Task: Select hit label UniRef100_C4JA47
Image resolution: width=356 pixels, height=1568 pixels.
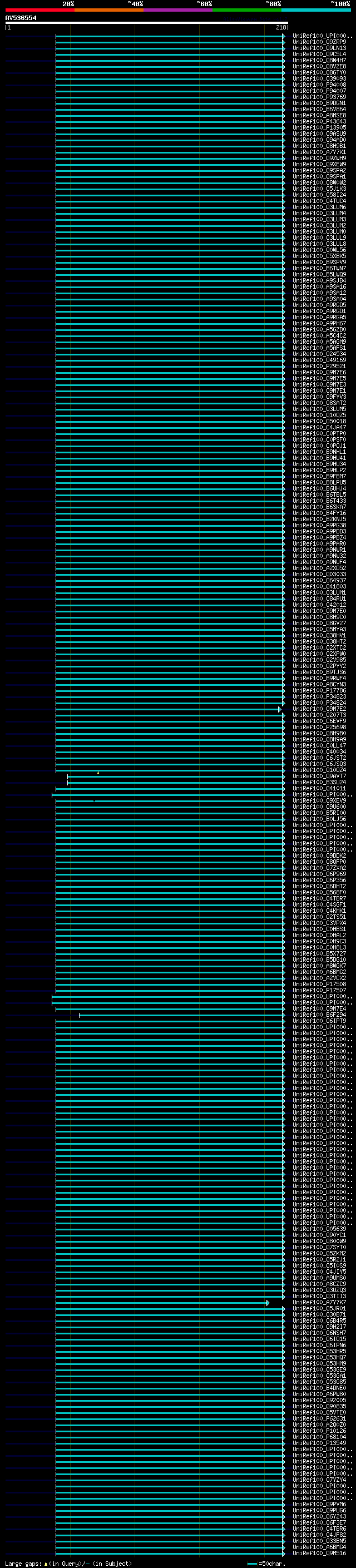Action: pyautogui.click(x=319, y=427)
